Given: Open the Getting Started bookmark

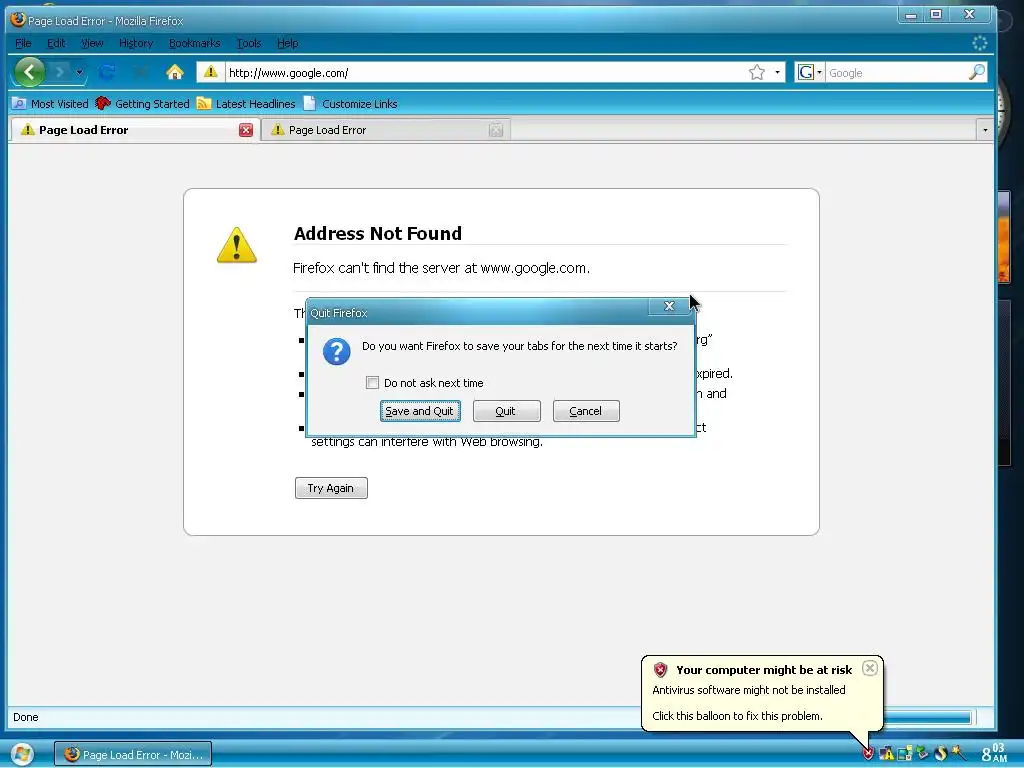Looking at the screenshot, I should pos(142,104).
